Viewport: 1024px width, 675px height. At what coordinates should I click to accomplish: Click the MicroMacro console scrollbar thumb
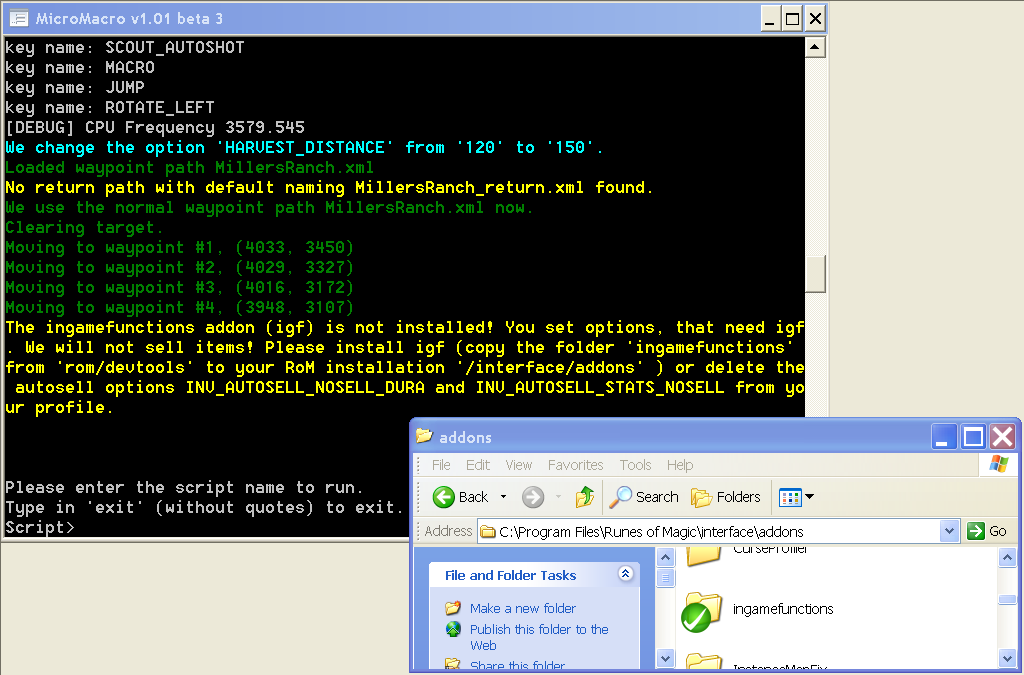816,272
